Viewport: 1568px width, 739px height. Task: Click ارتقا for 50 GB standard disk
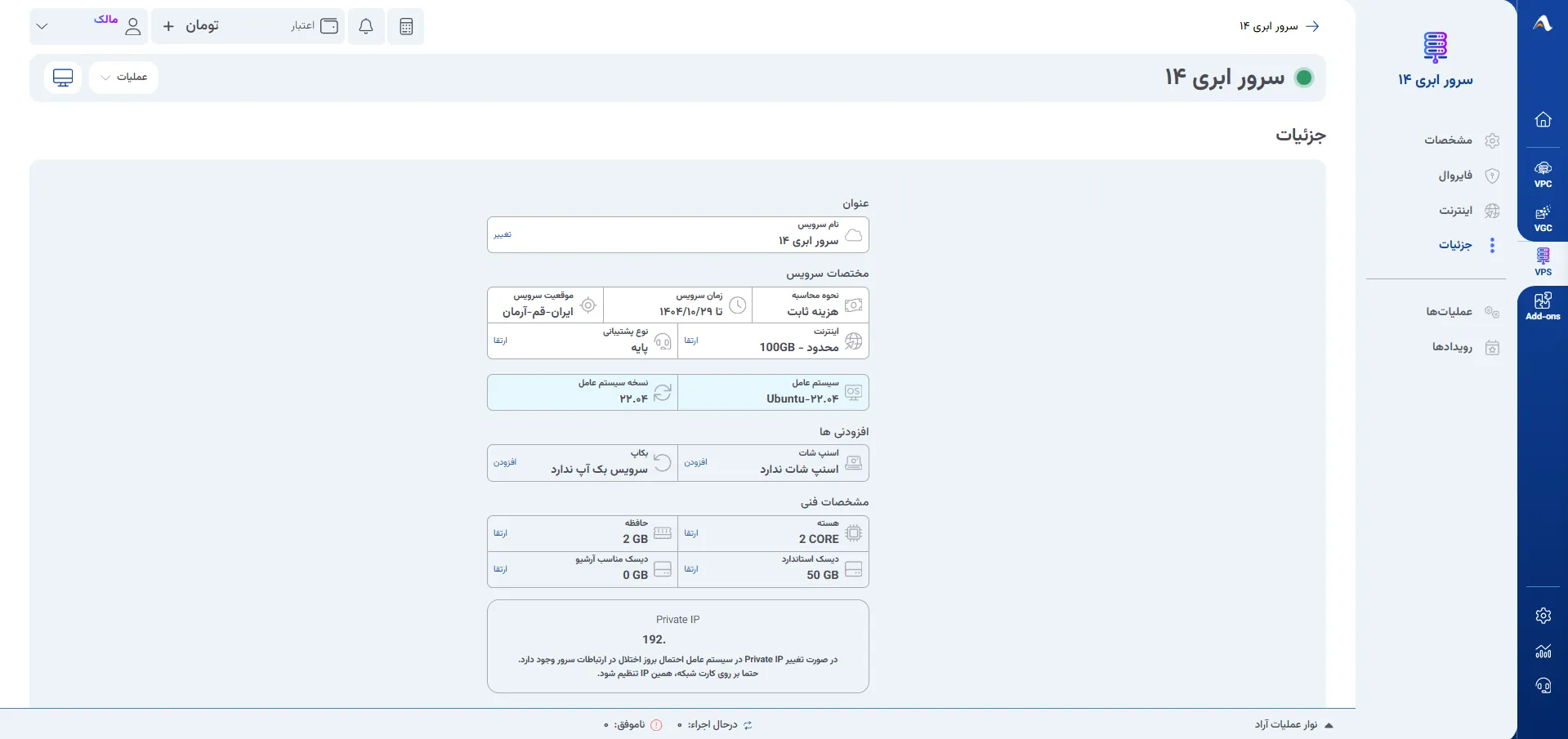[691, 569]
